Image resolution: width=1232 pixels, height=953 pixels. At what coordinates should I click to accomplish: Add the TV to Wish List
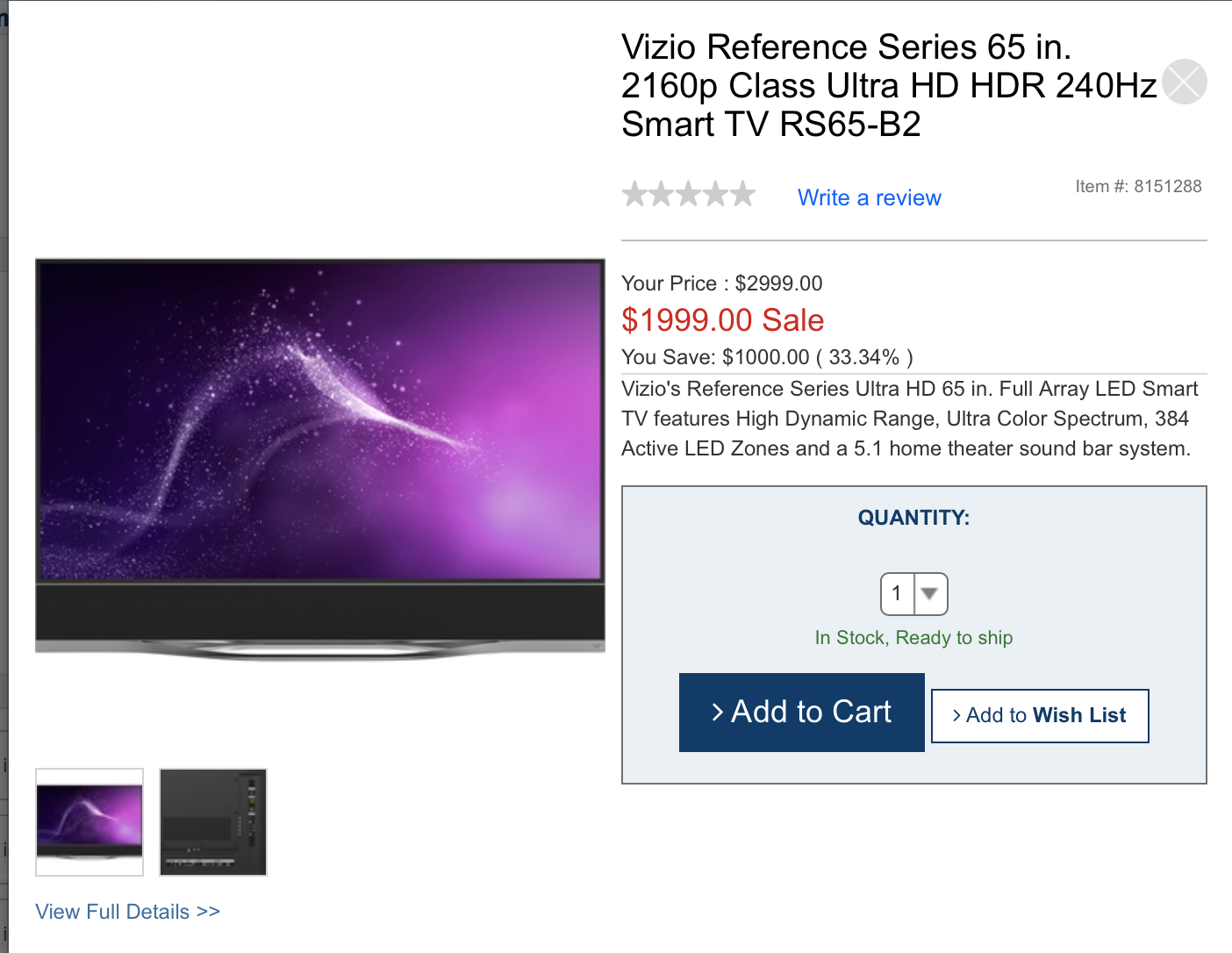[x=1039, y=715]
